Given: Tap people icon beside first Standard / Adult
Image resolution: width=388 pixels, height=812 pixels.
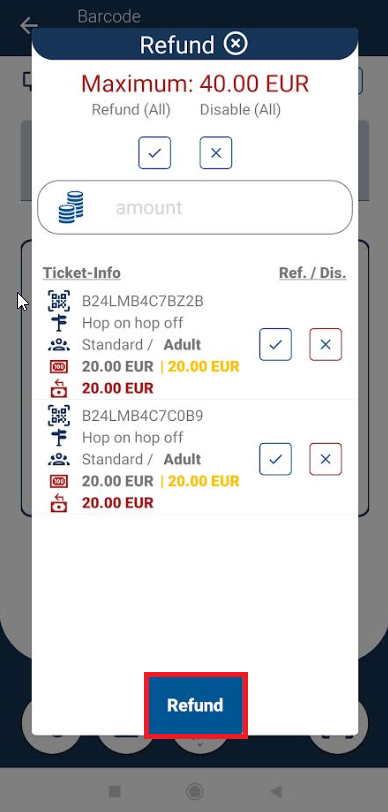Looking at the screenshot, I should [59, 345].
